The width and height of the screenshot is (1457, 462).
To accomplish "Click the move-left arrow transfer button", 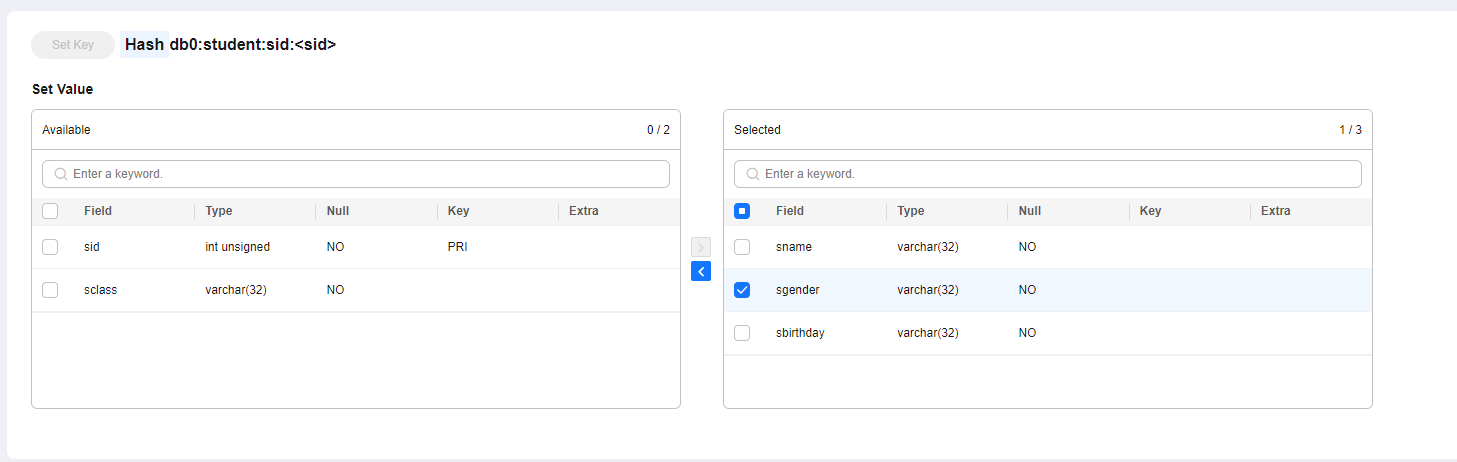I will [x=701, y=271].
